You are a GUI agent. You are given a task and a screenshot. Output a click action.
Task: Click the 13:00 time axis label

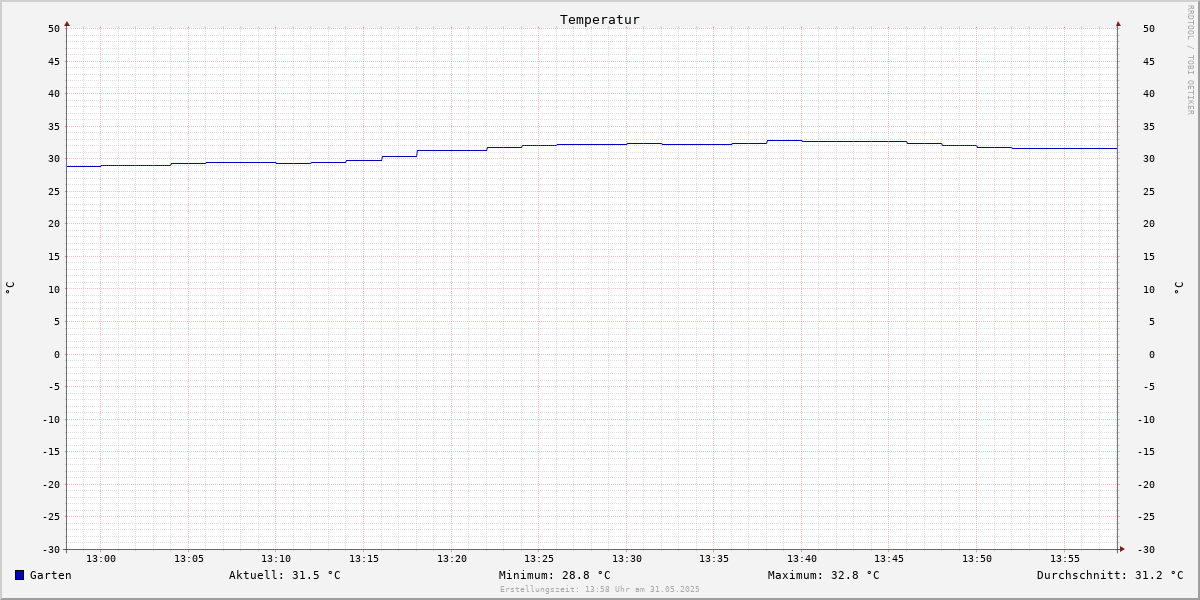(x=101, y=558)
